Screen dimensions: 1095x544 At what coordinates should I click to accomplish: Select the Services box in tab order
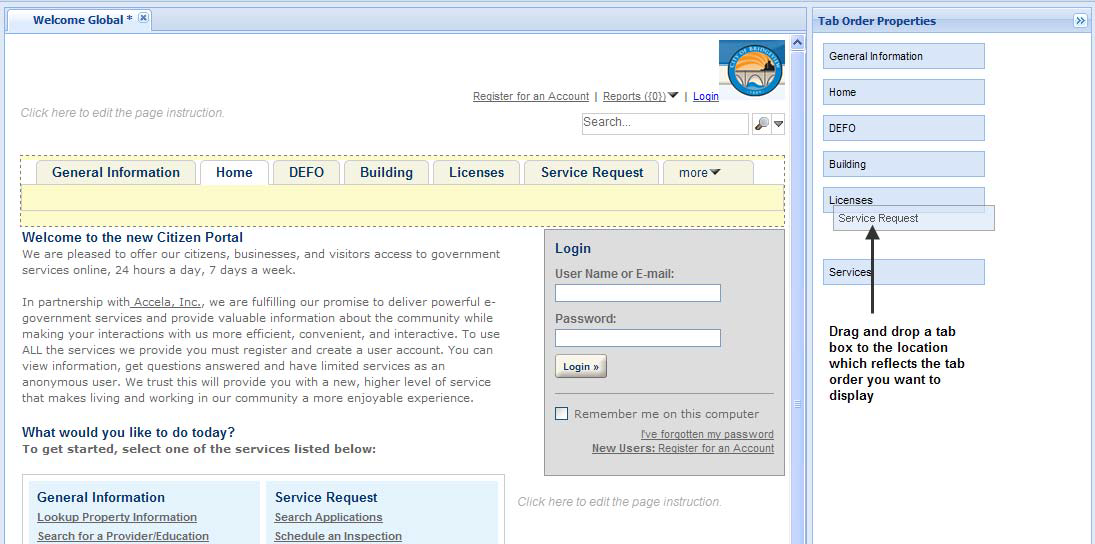[903, 272]
